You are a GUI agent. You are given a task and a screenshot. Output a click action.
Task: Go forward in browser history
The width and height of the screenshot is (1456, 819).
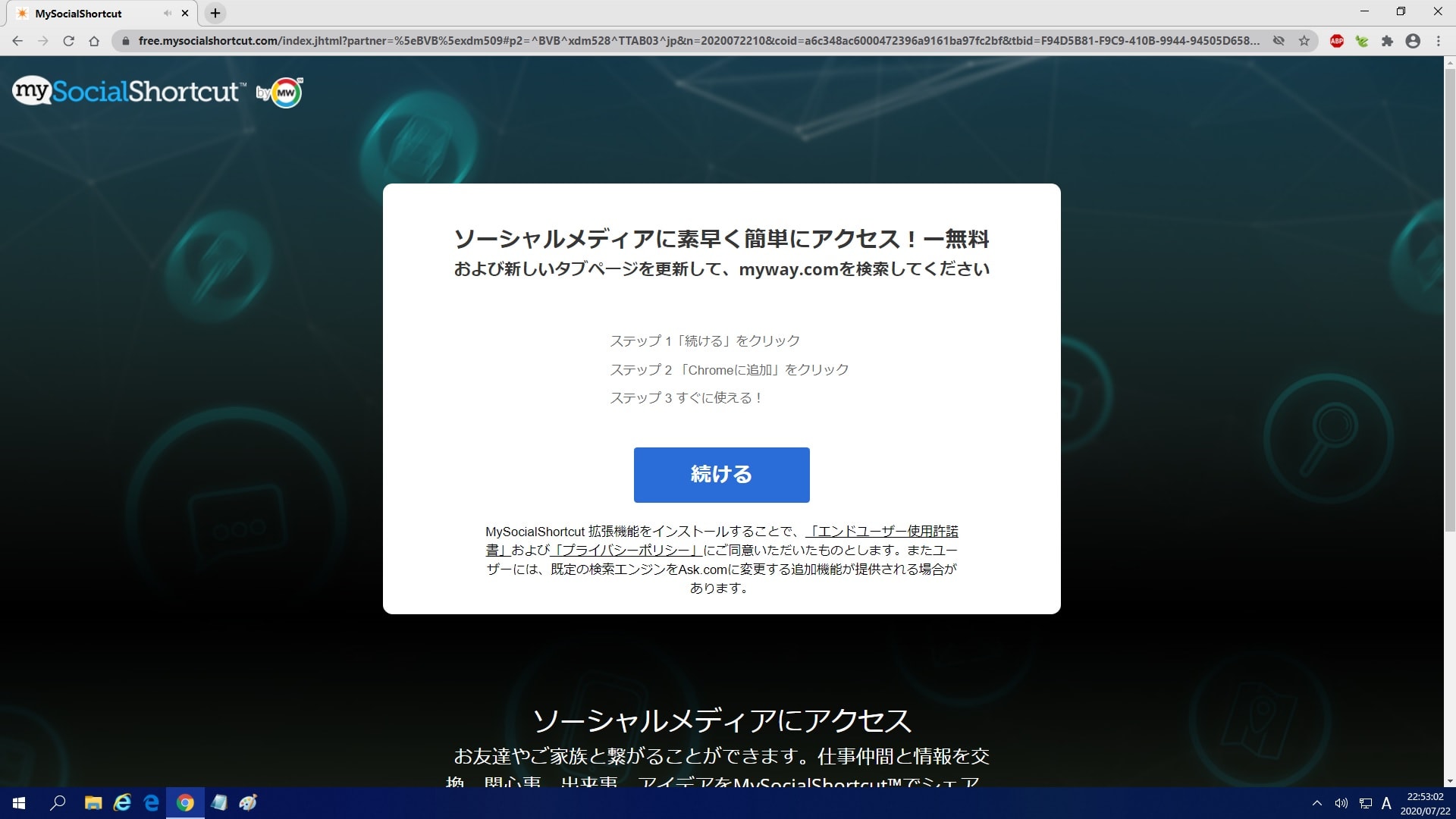click(x=43, y=41)
